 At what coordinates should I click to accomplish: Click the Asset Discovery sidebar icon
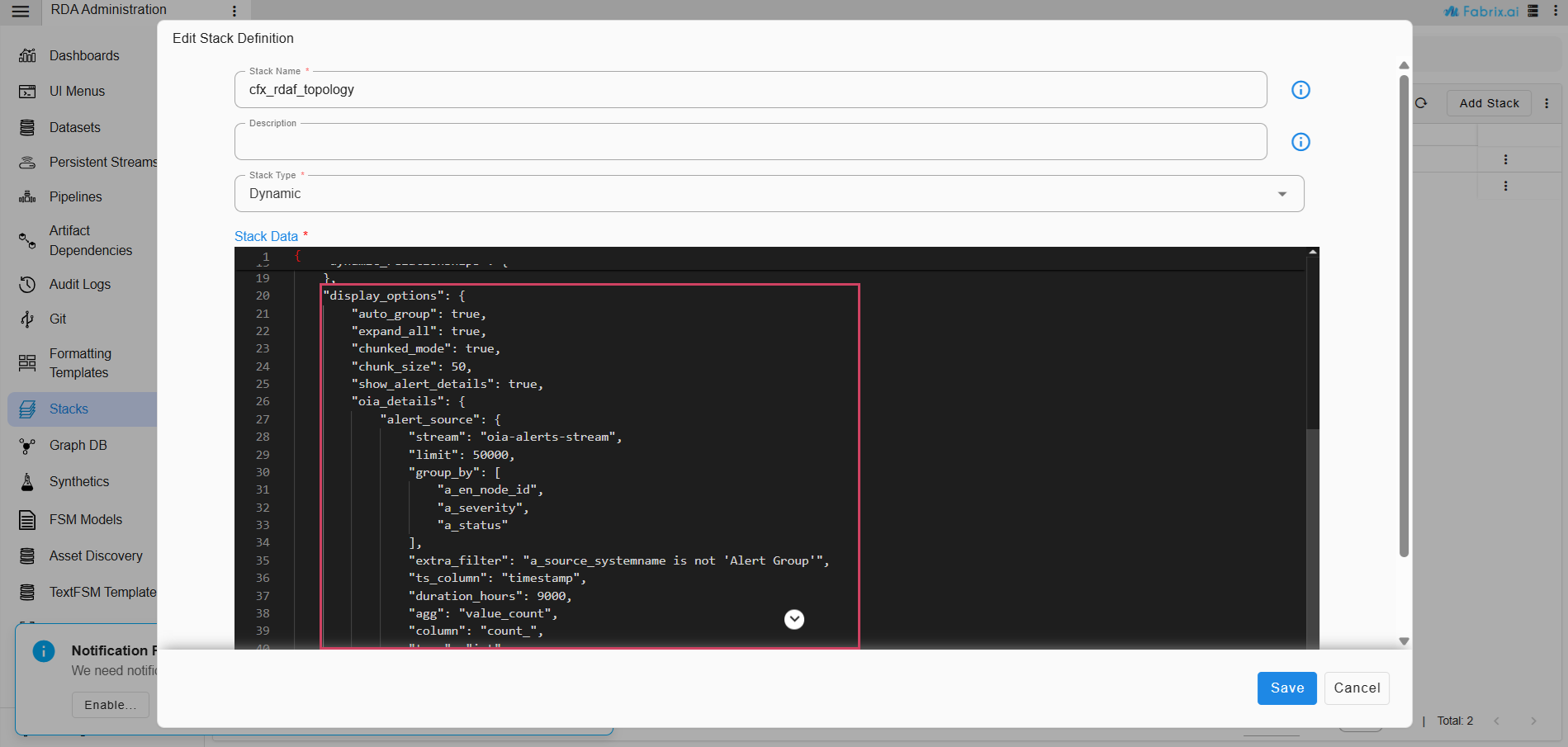pos(27,556)
